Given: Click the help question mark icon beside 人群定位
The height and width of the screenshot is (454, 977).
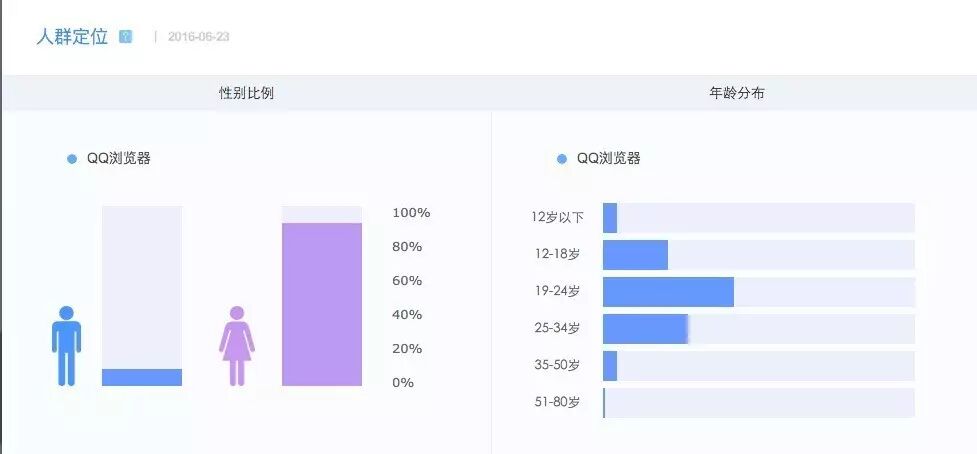Looking at the screenshot, I should (125, 37).
